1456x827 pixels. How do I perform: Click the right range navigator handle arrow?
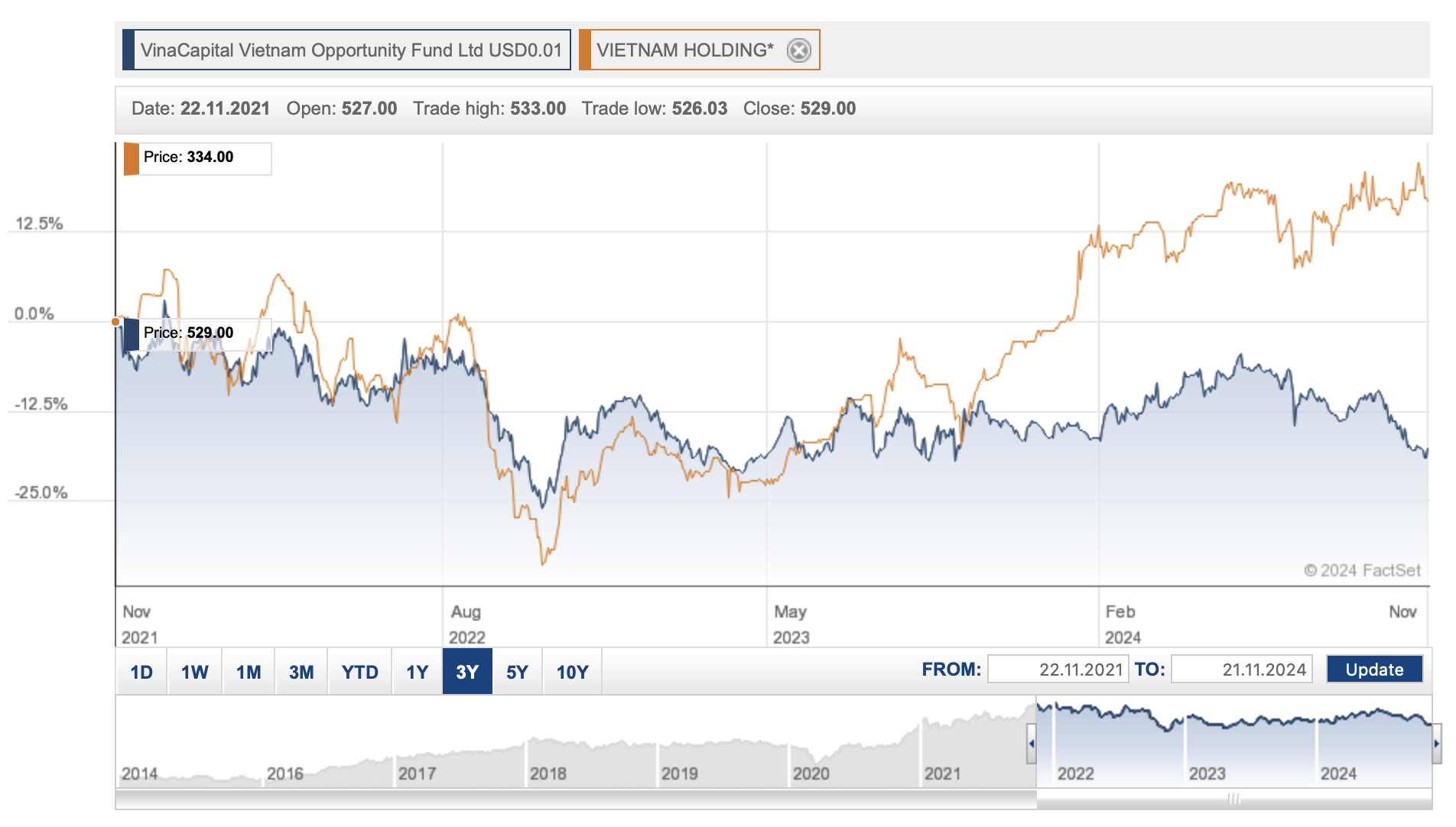(1437, 743)
